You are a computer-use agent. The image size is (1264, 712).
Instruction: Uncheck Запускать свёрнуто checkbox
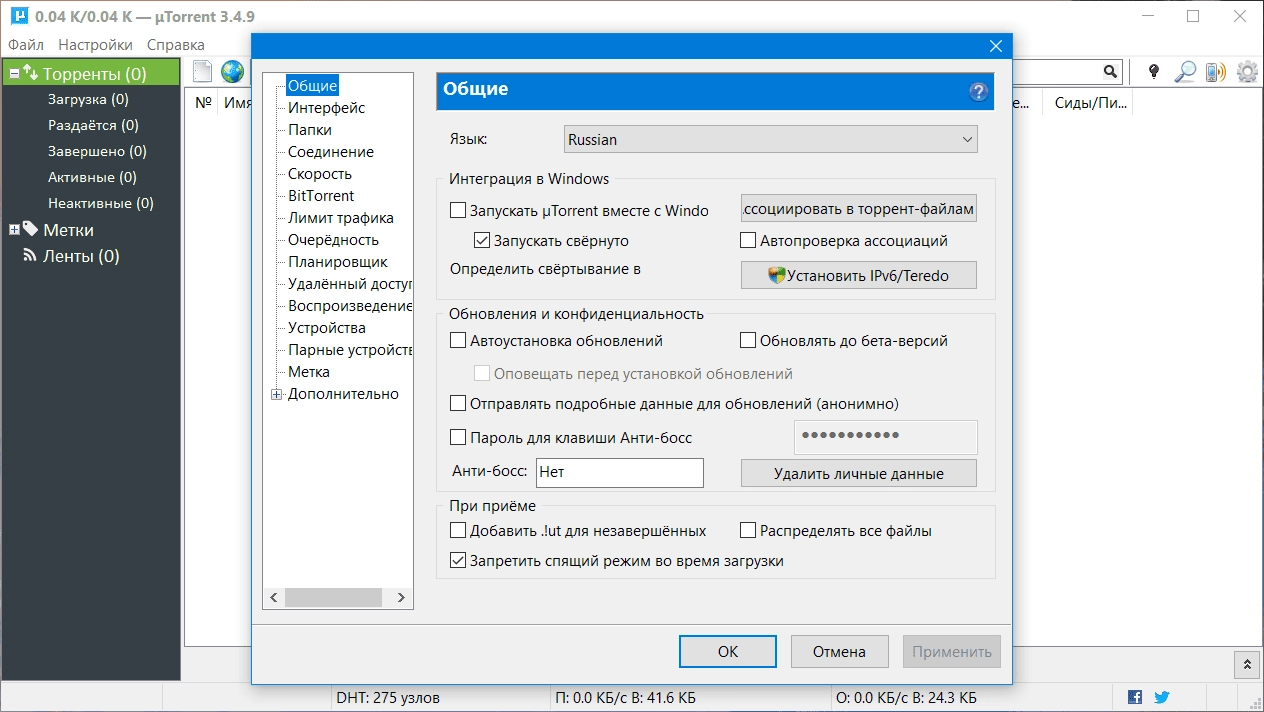(x=482, y=241)
